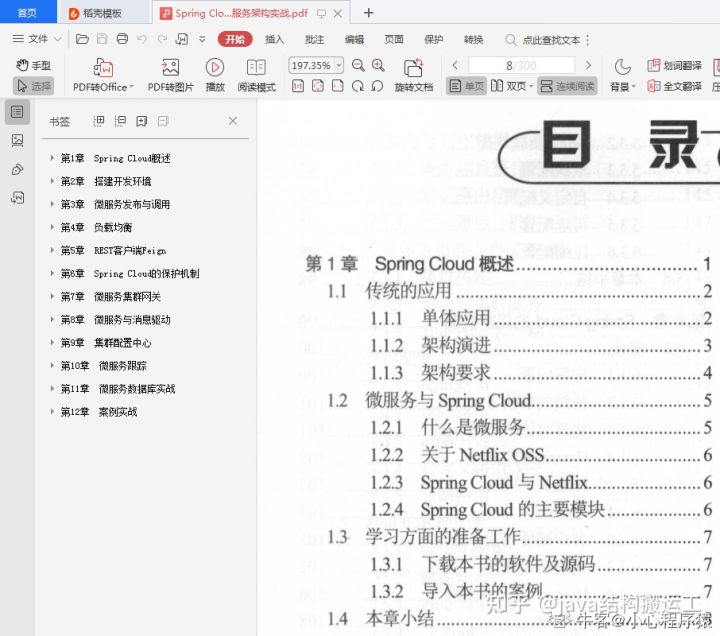
Task: Click the redo arrow icon
Action: point(162,39)
